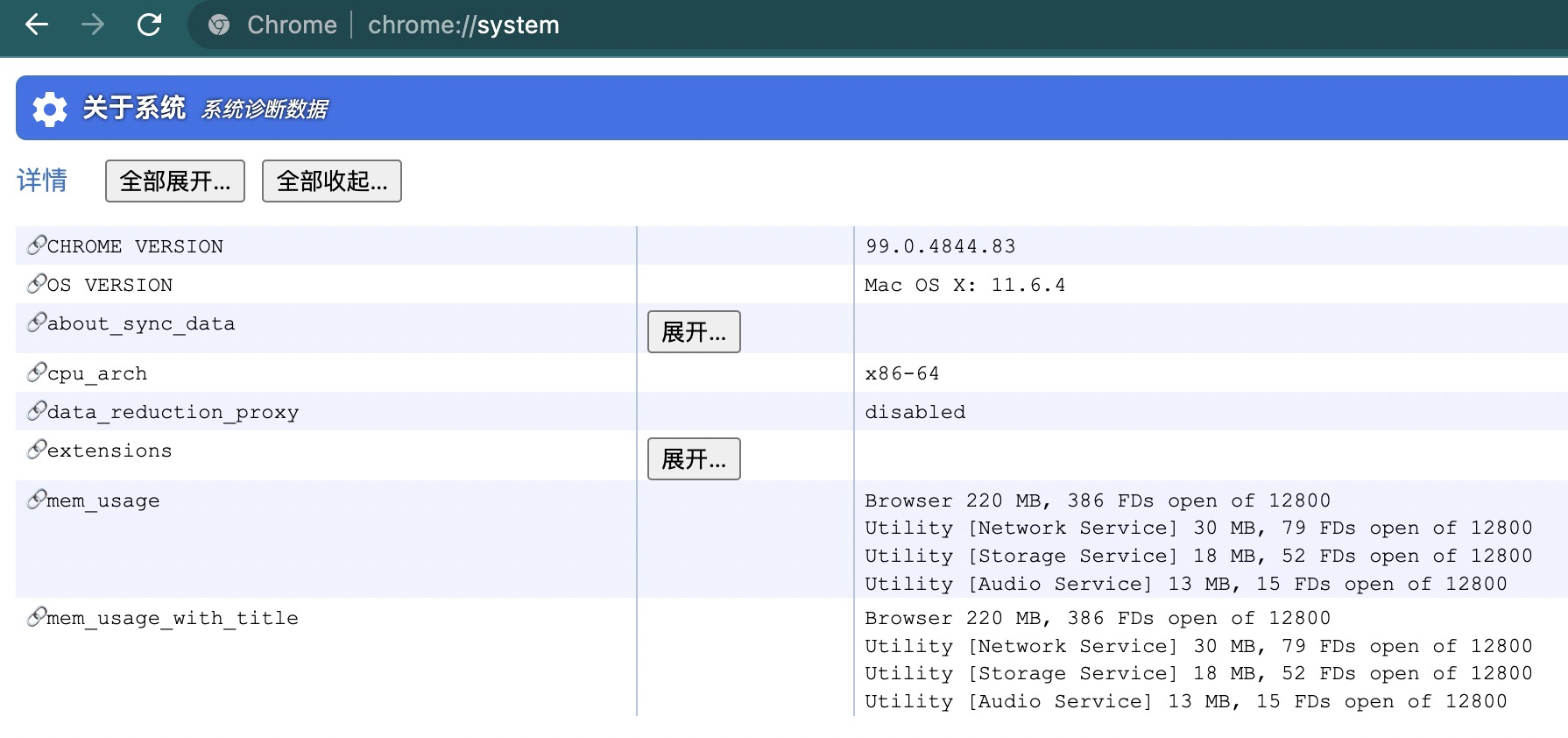Click the Chrome logo site-info icon

219,25
